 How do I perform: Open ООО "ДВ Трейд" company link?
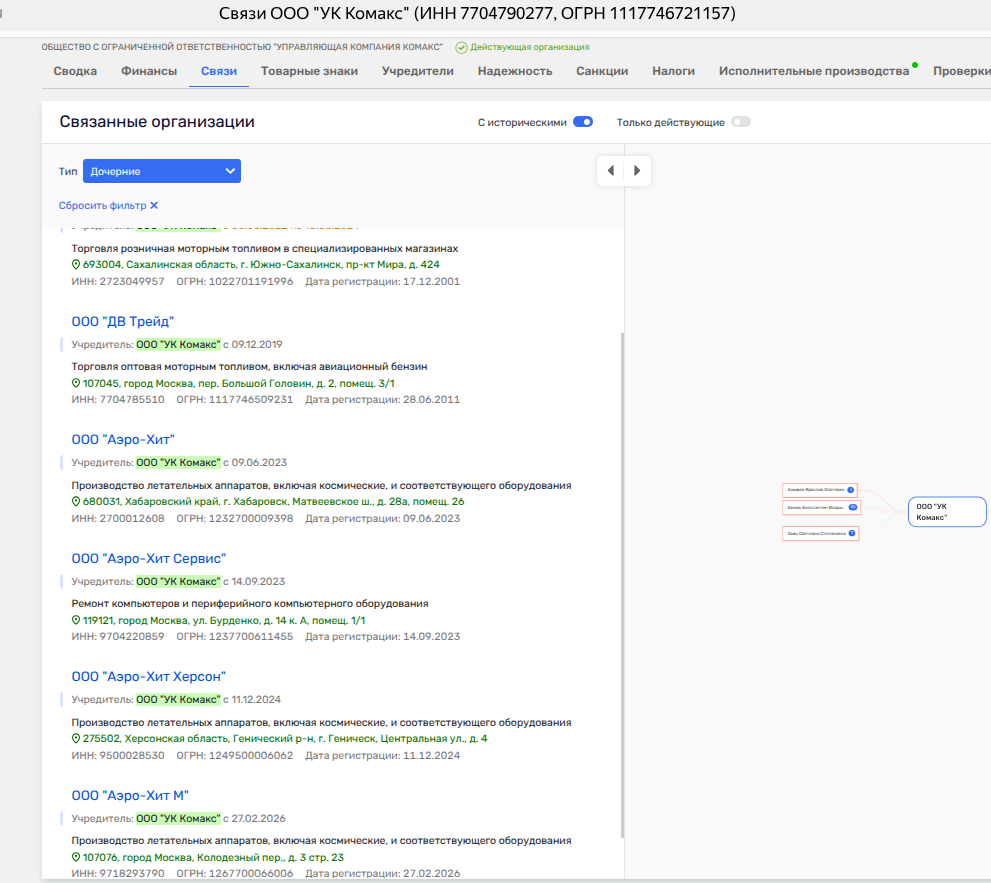pyautogui.click(x=123, y=322)
